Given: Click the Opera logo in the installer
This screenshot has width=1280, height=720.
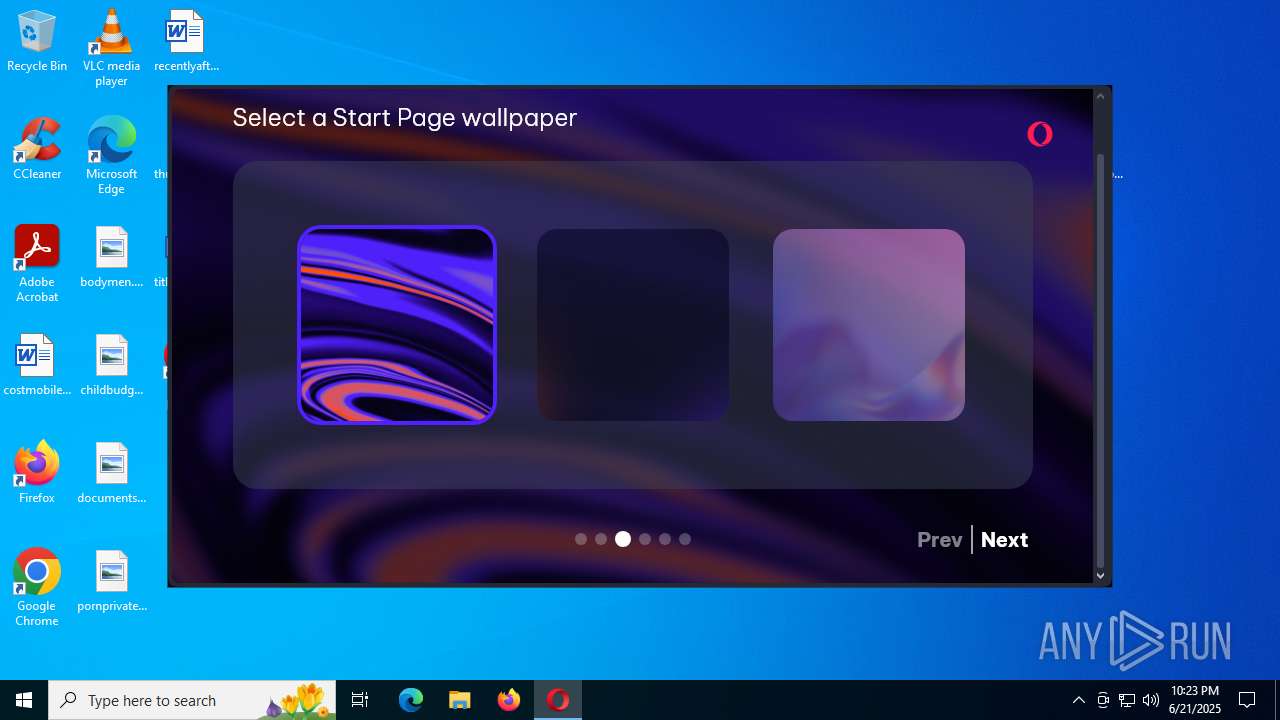Looking at the screenshot, I should pyautogui.click(x=1040, y=134).
